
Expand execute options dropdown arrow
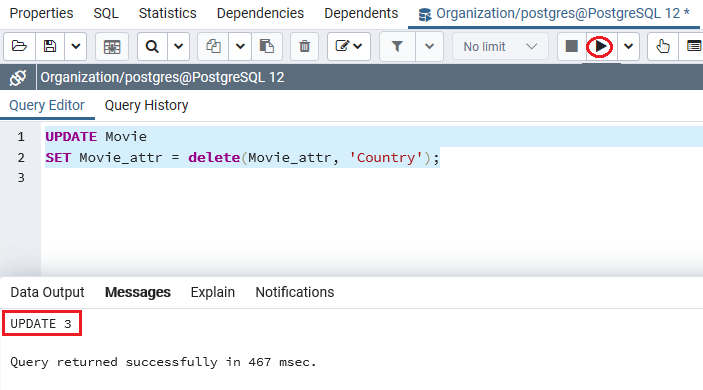click(x=628, y=46)
